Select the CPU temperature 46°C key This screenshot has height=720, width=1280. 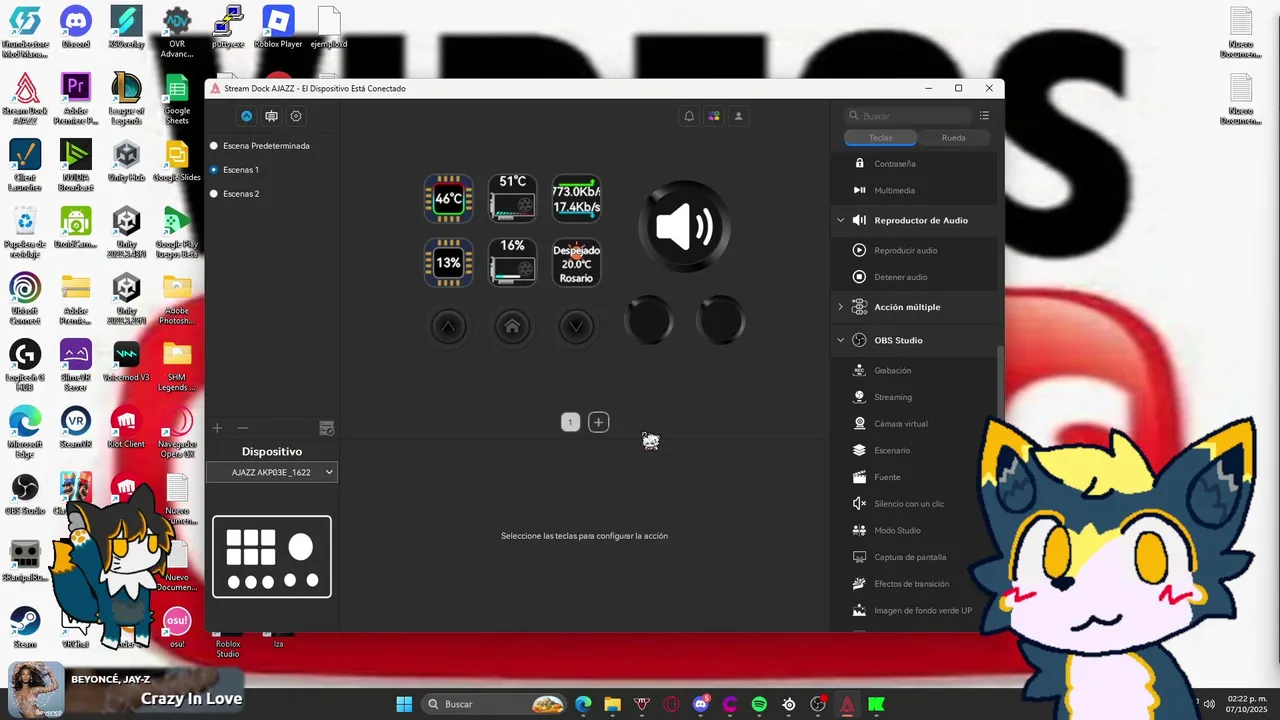click(x=448, y=198)
